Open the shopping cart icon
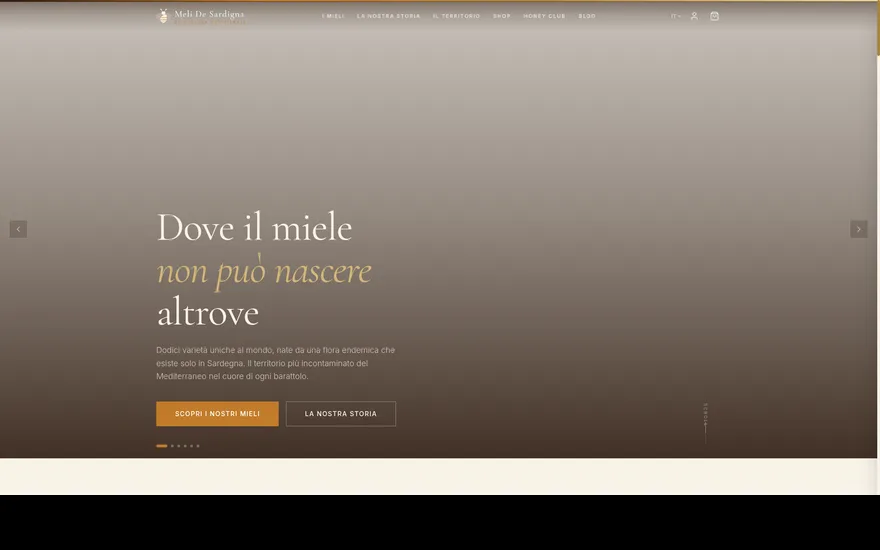Image resolution: width=880 pixels, height=550 pixels. click(714, 16)
